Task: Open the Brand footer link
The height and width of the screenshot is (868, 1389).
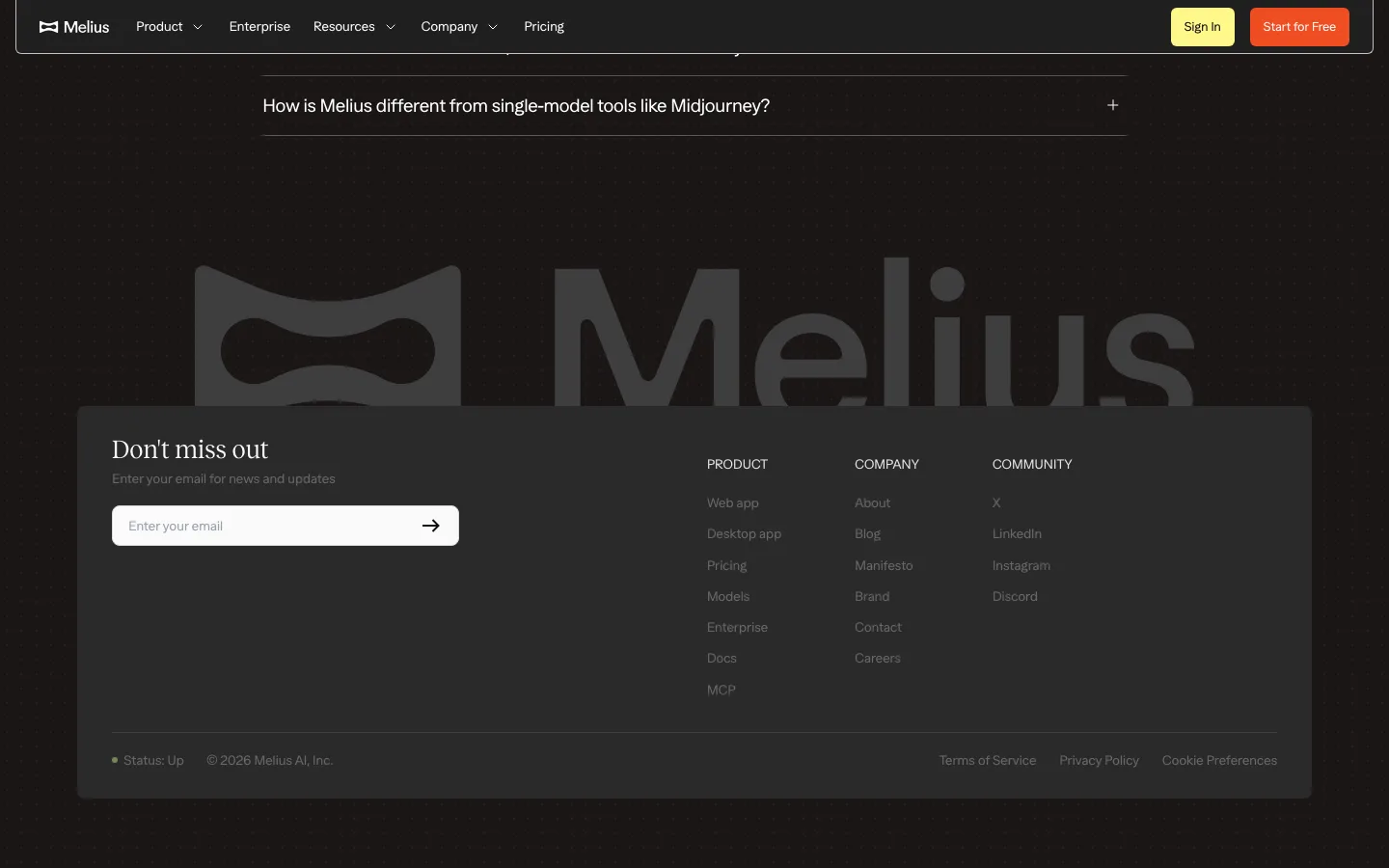Action: [x=872, y=596]
